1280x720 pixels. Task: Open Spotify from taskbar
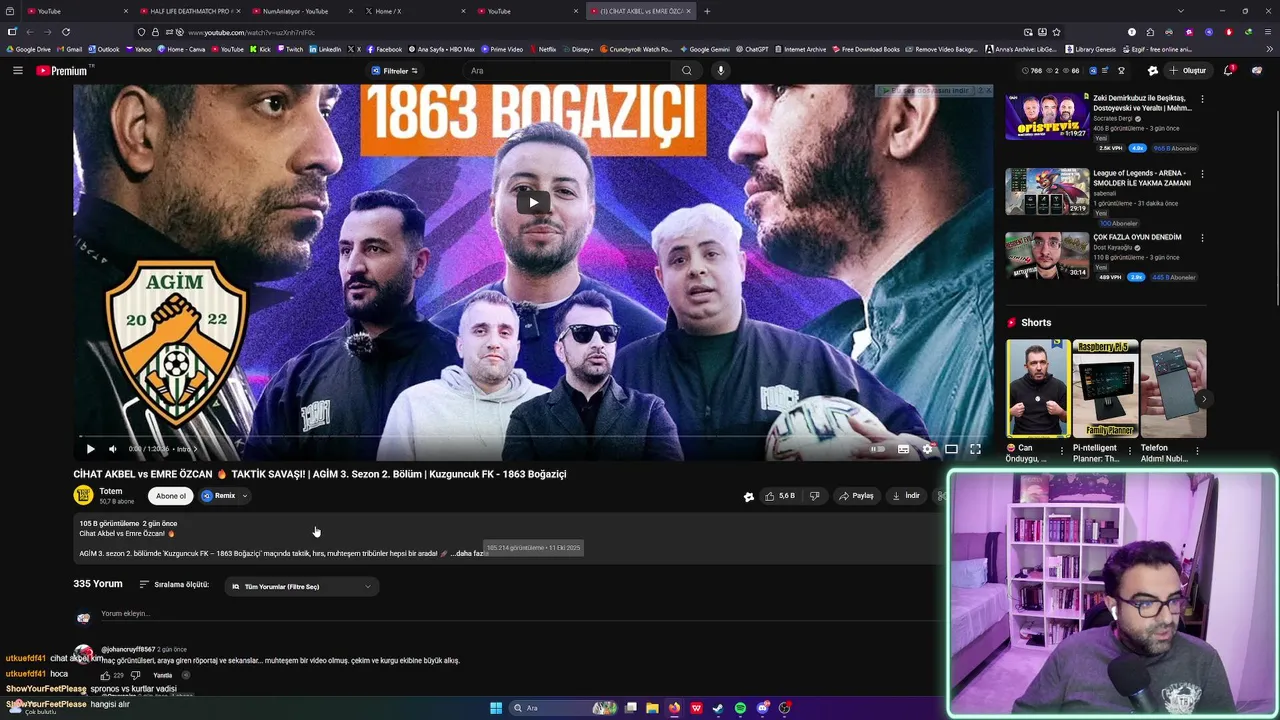point(740,708)
